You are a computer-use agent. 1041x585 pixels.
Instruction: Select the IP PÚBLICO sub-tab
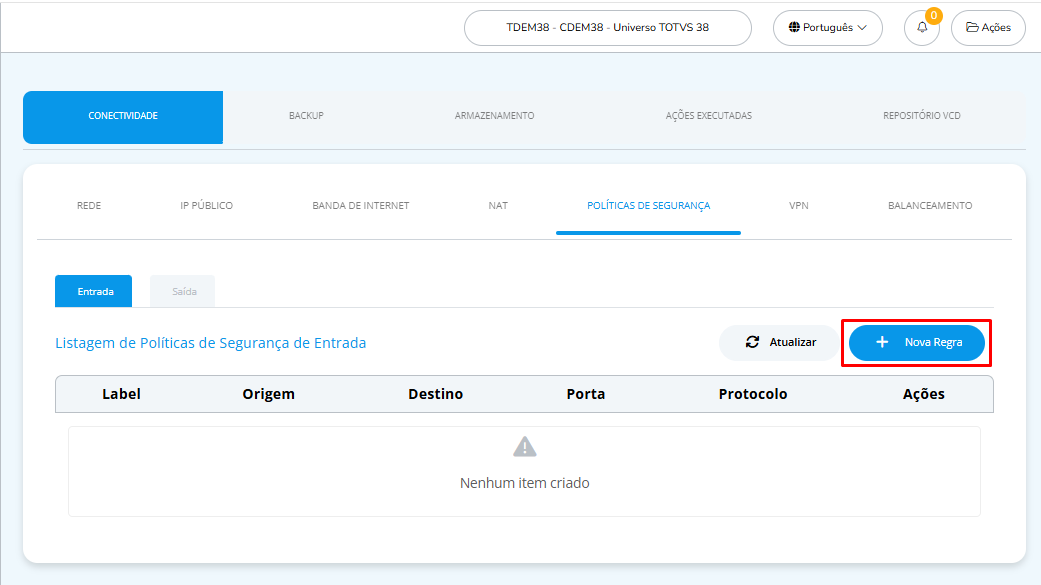click(206, 206)
